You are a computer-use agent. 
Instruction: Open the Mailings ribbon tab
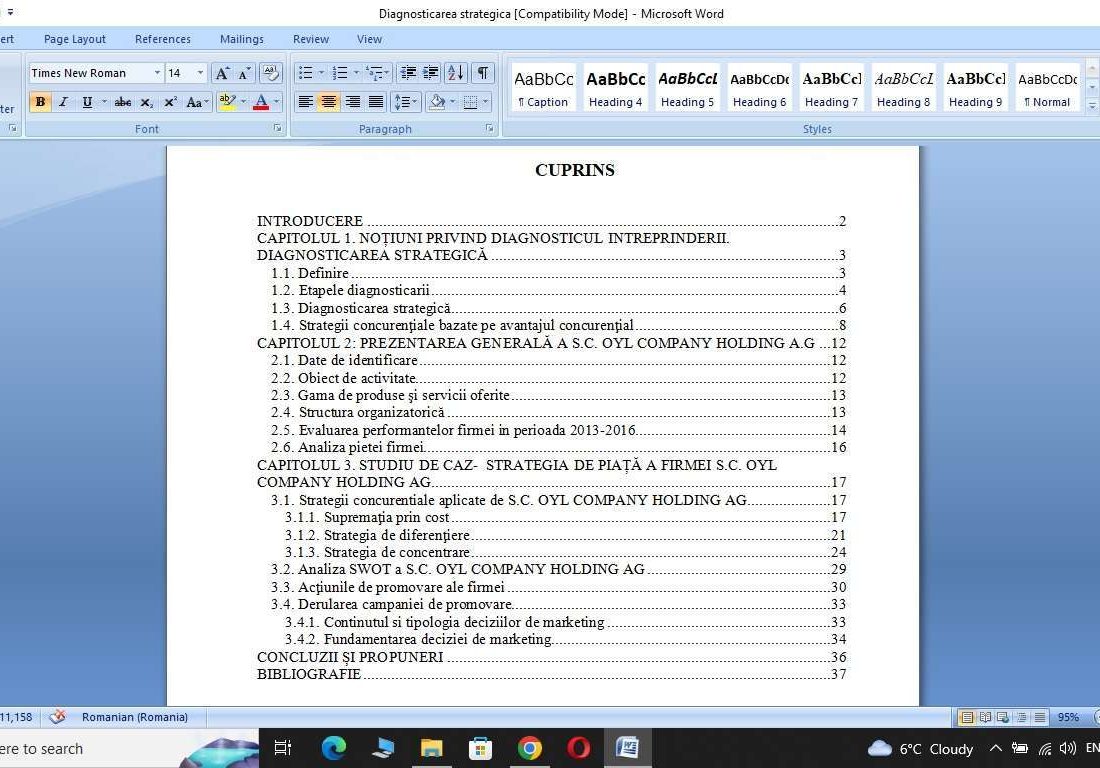pos(241,39)
